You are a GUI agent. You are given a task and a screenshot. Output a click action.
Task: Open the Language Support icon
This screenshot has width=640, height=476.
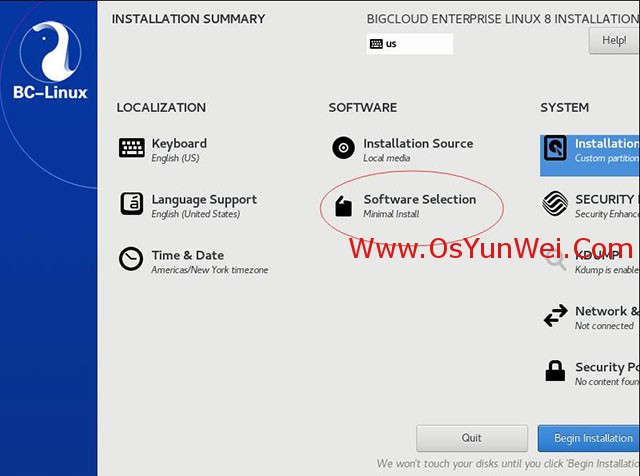pyautogui.click(x=131, y=203)
